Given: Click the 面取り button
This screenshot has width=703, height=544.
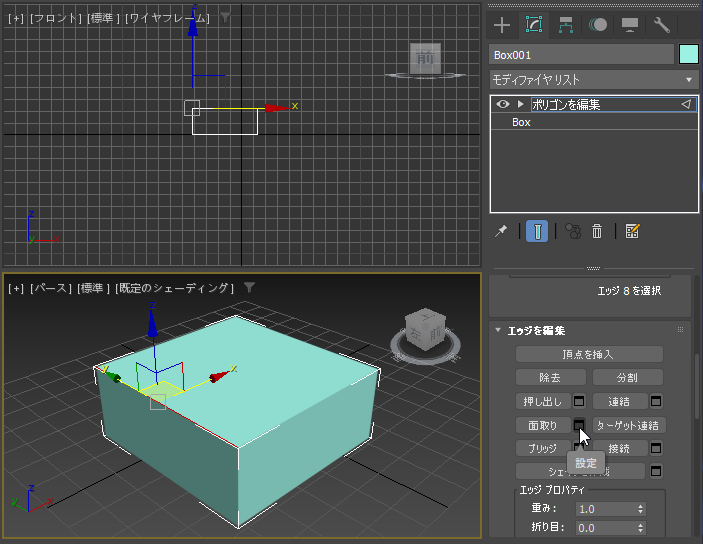Looking at the screenshot, I should [543, 425].
